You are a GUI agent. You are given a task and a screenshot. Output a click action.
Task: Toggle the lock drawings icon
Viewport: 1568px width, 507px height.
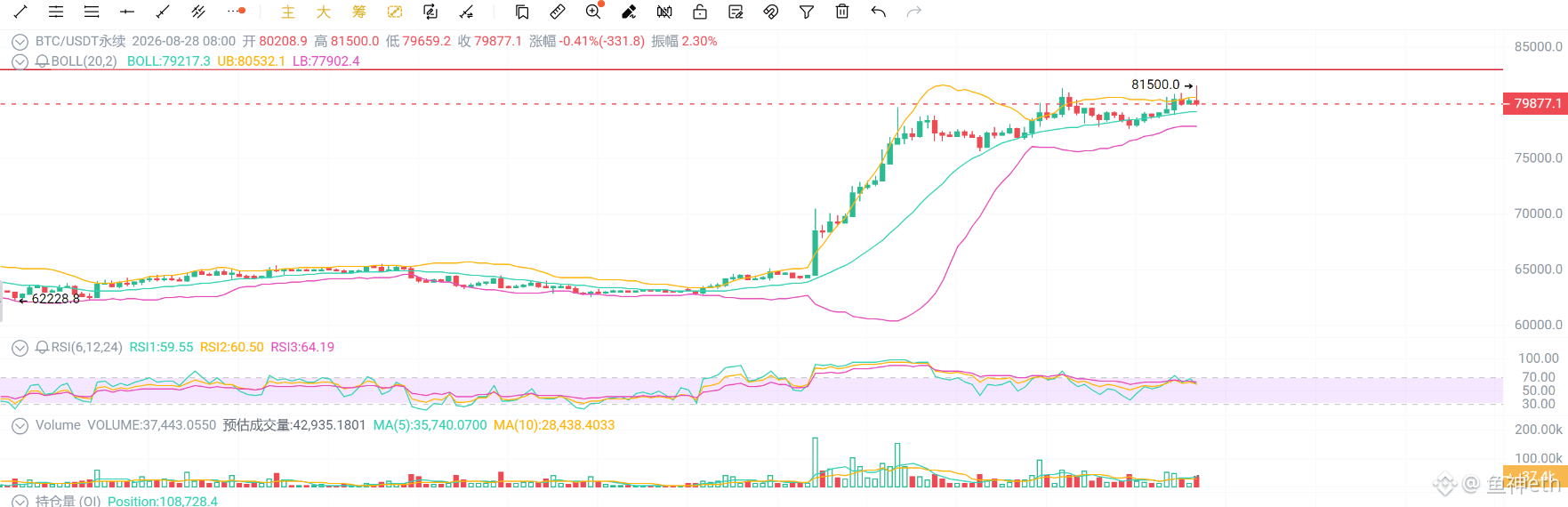pos(700,12)
